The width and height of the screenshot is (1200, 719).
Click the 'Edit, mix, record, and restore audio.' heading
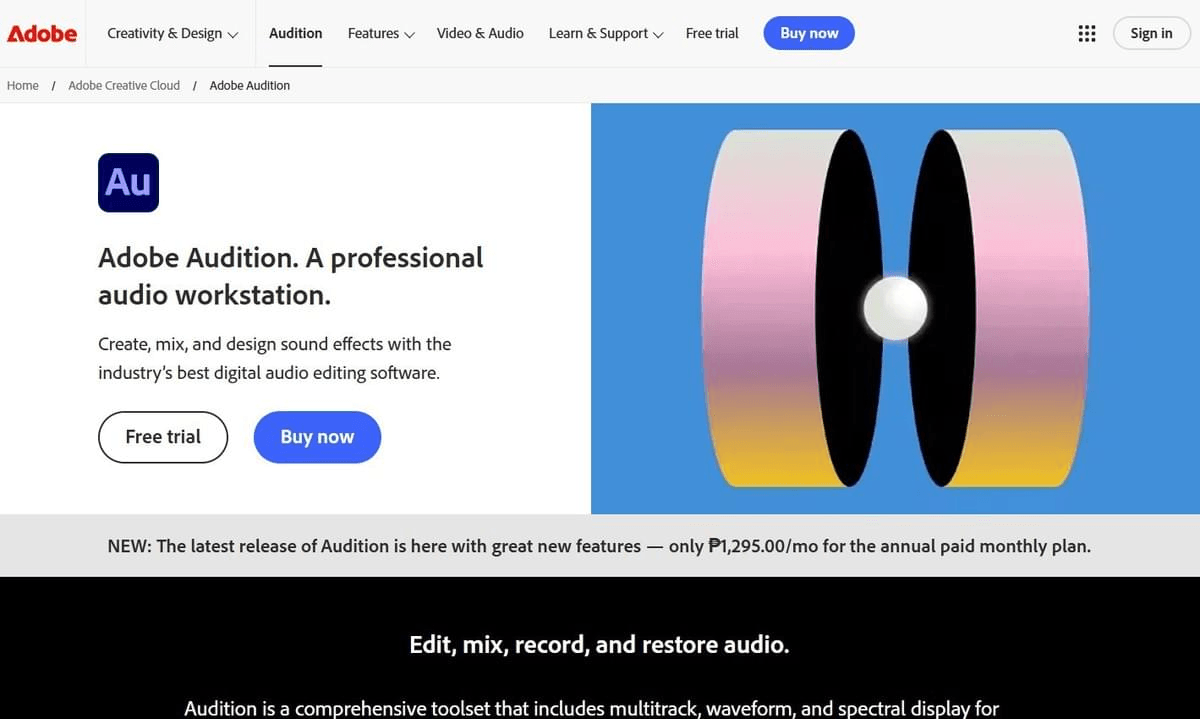click(x=599, y=645)
